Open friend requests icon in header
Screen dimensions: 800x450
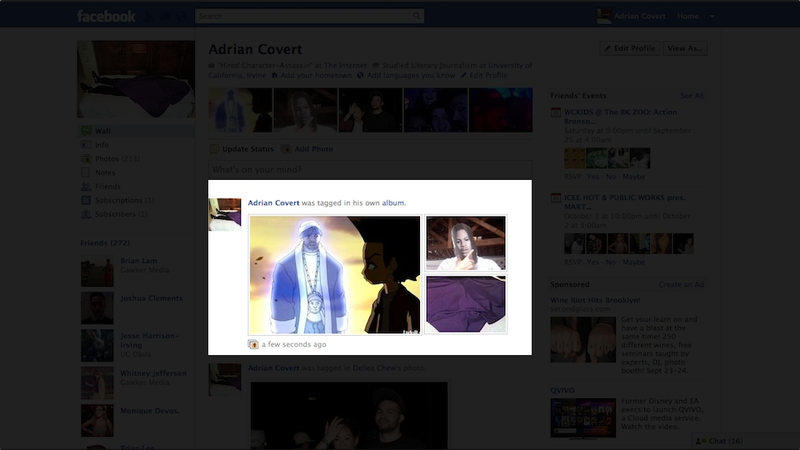148,16
